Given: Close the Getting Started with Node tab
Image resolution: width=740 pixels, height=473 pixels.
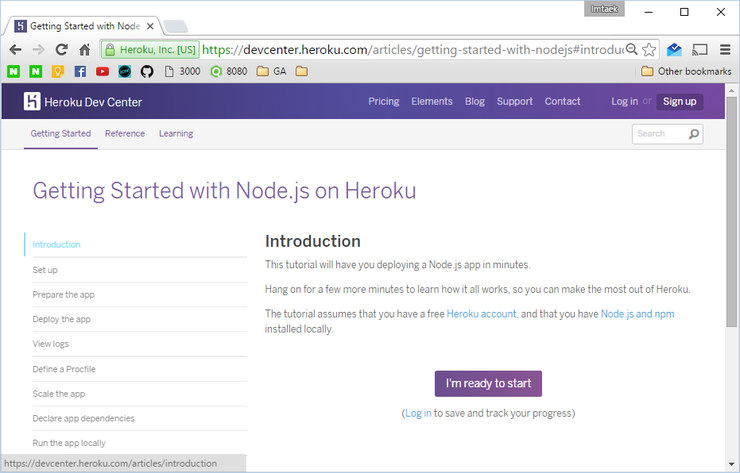Looking at the screenshot, I should tap(150, 26).
